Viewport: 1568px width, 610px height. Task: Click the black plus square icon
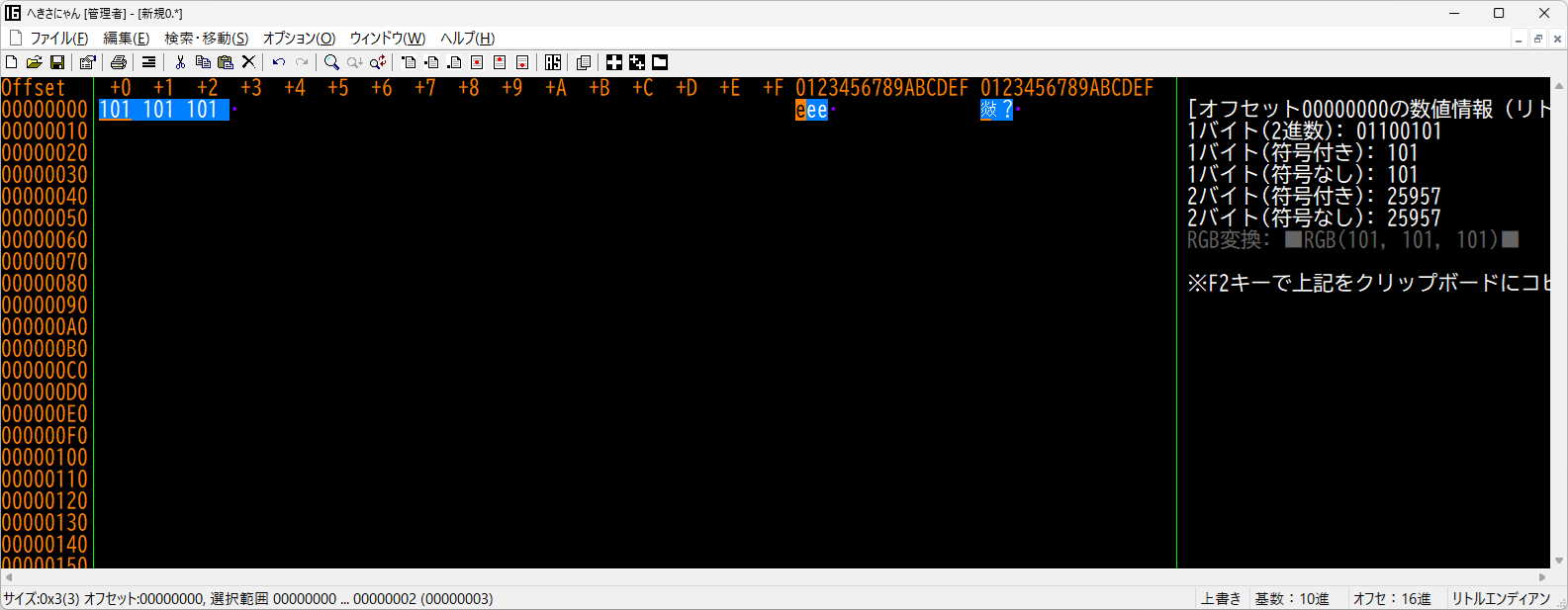point(614,62)
